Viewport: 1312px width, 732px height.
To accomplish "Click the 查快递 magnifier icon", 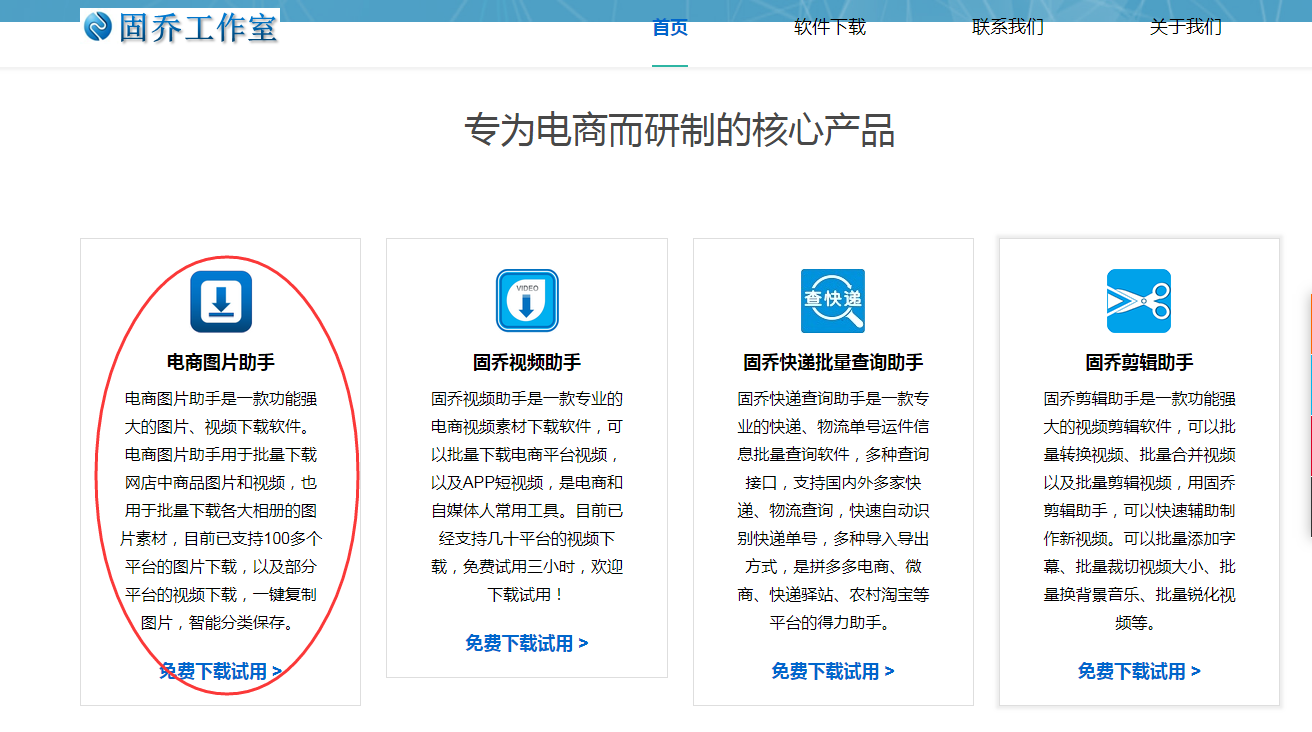I will click(832, 301).
